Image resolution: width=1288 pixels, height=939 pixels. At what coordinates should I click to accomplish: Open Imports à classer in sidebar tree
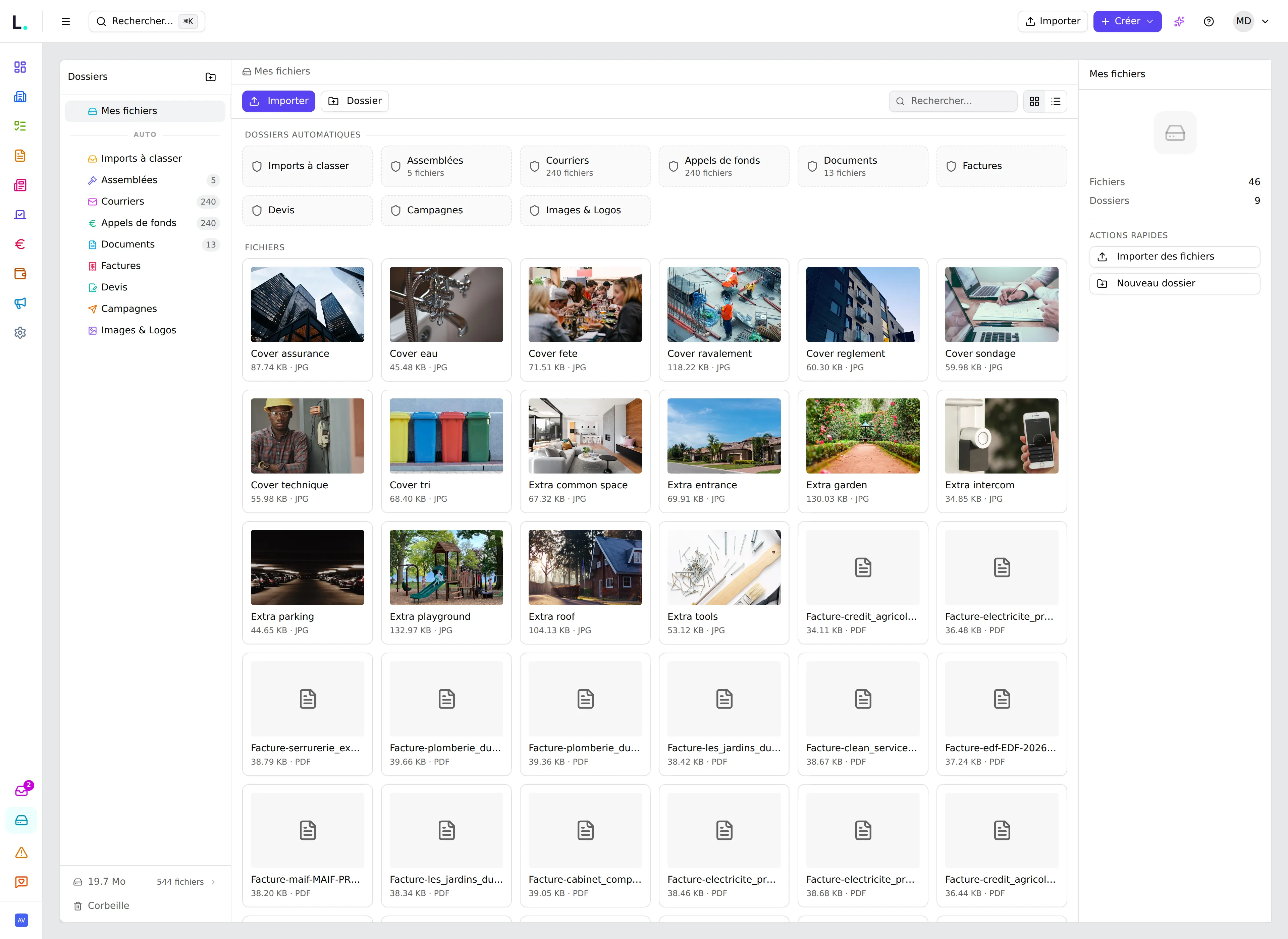click(145, 159)
